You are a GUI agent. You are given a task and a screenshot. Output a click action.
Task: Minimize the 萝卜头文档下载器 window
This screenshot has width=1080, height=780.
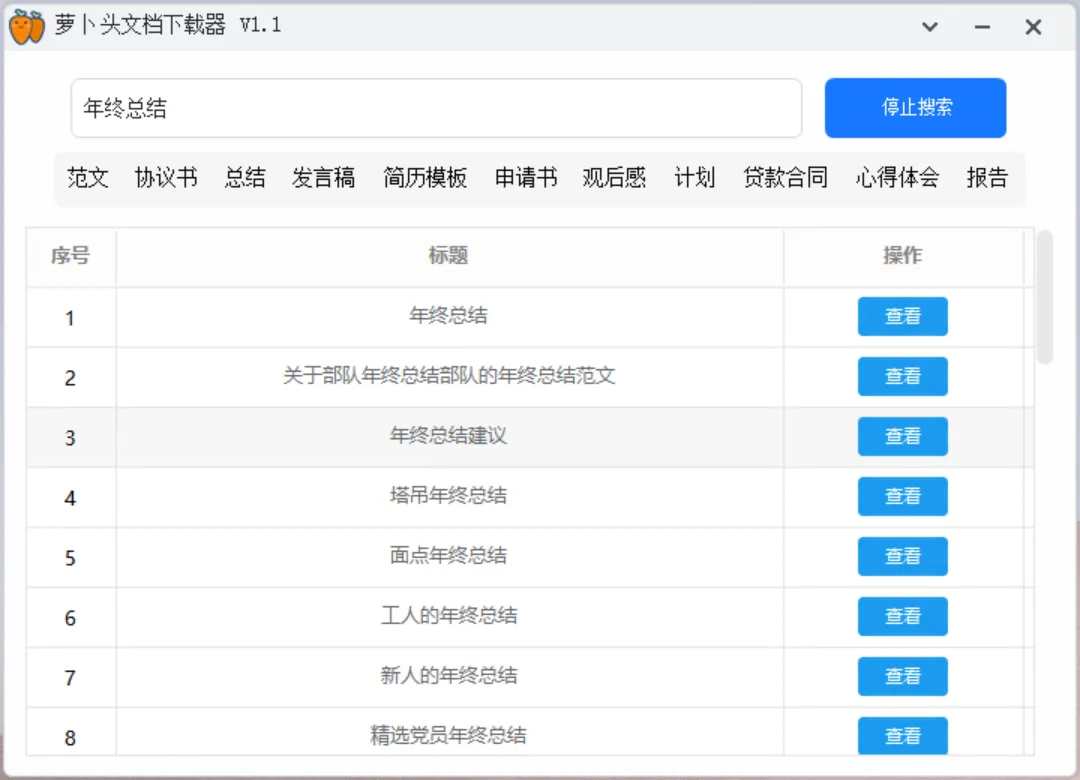coord(982,27)
